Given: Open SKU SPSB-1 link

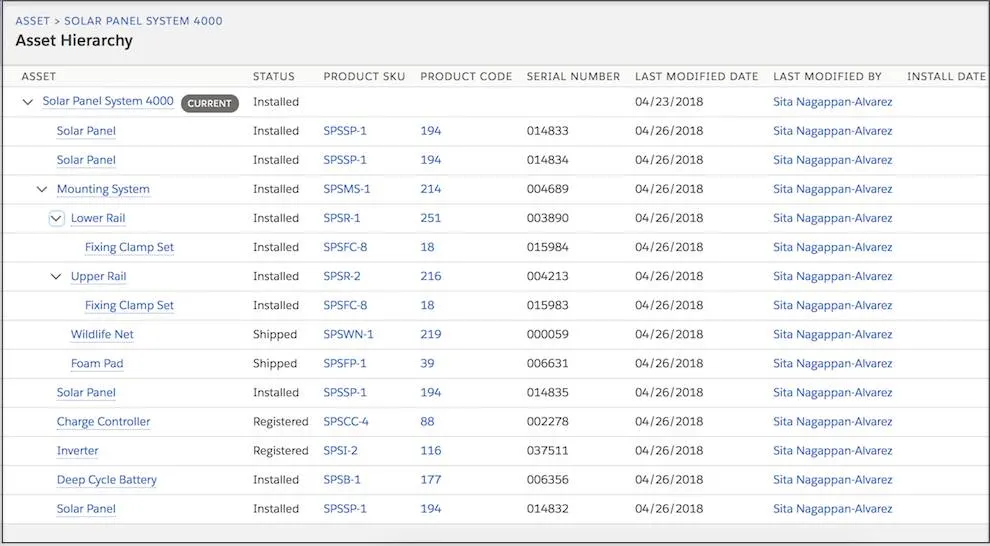Looking at the screenshot, I should coord(342,479).
